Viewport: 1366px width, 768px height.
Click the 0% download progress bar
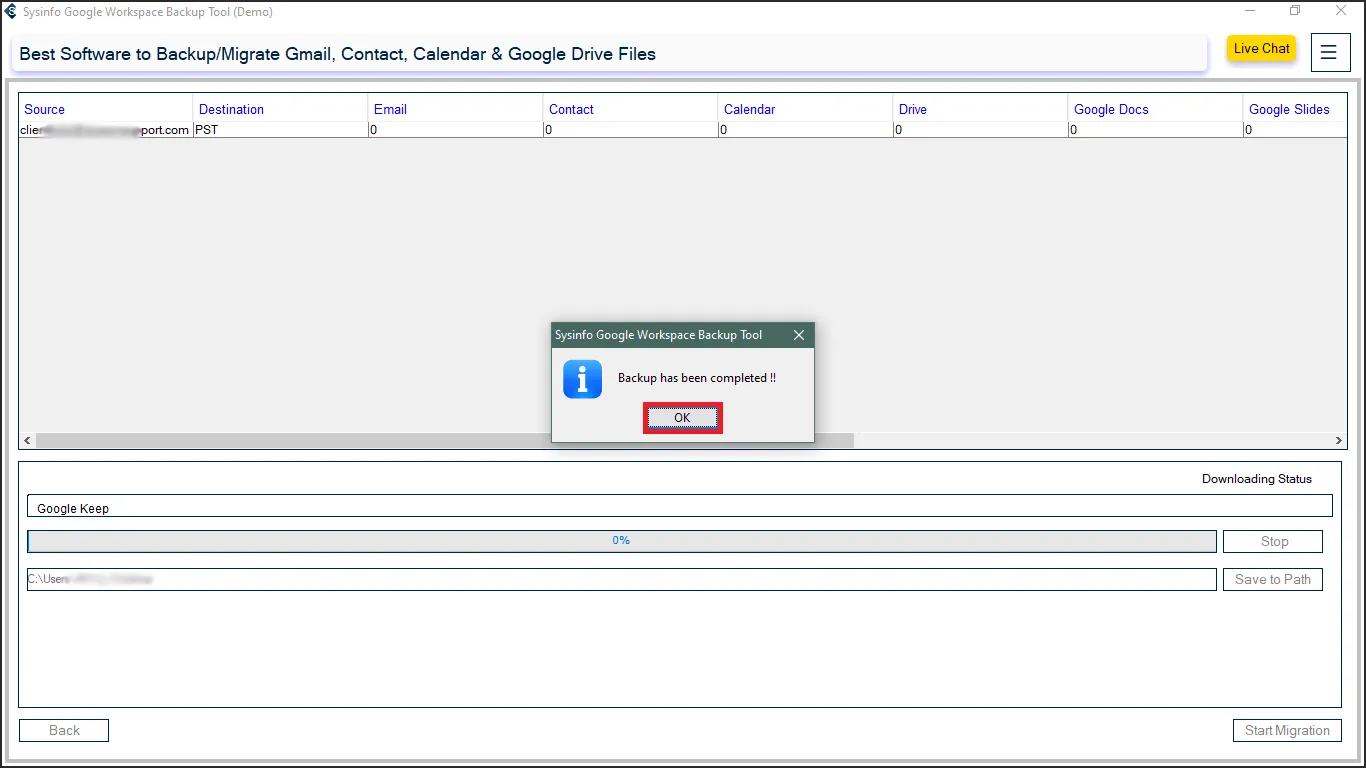tap(621, 541)
